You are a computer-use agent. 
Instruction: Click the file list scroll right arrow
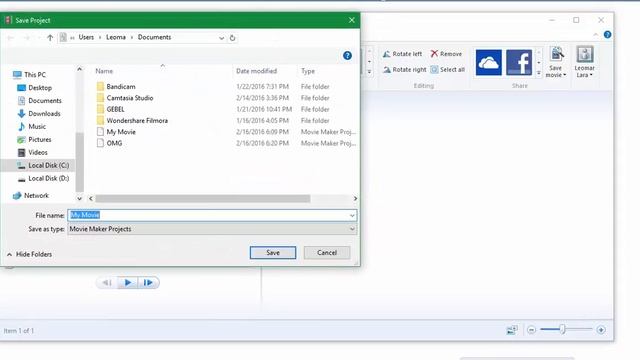[355, 198]
